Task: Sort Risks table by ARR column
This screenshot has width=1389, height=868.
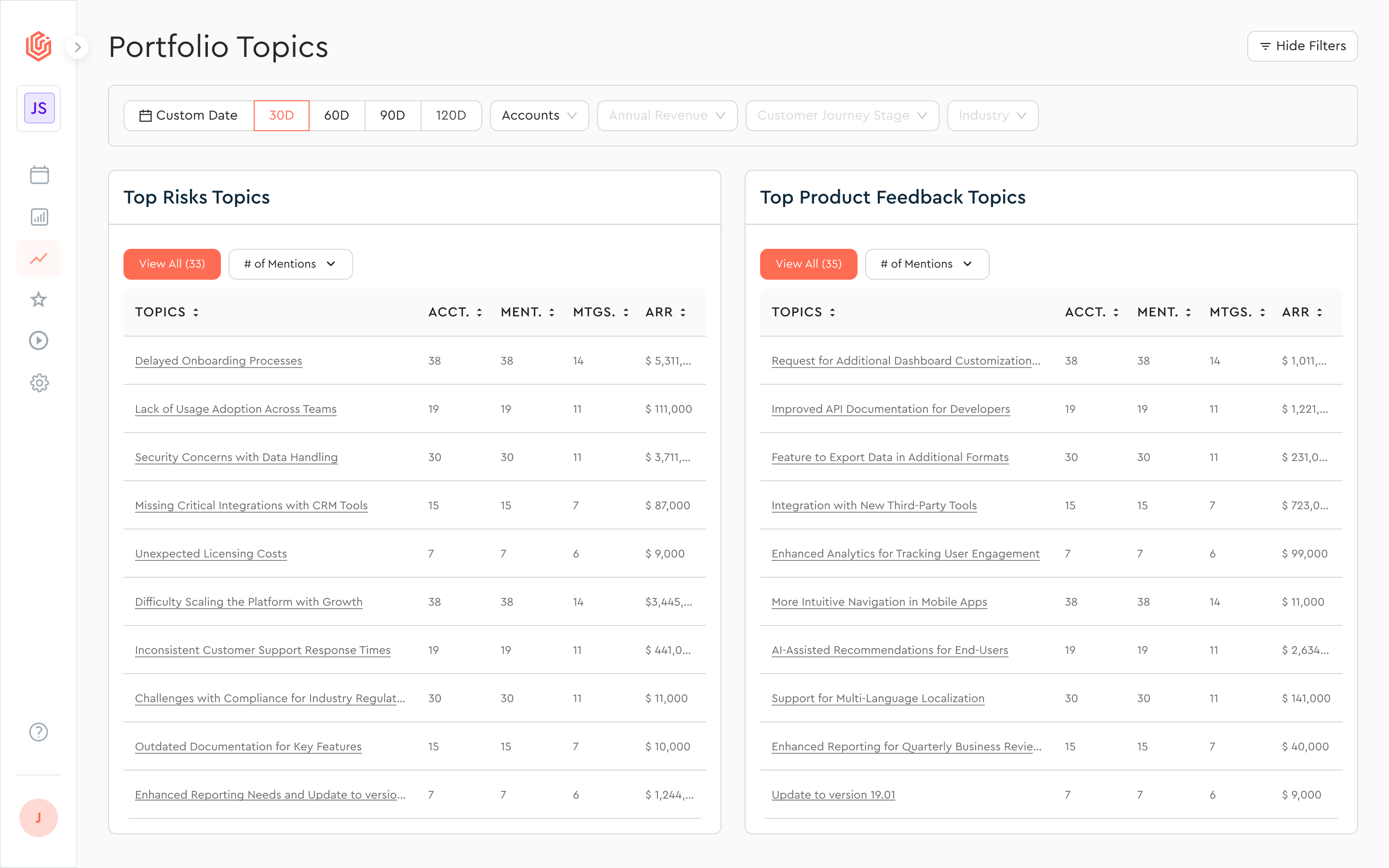Action: 666,312
